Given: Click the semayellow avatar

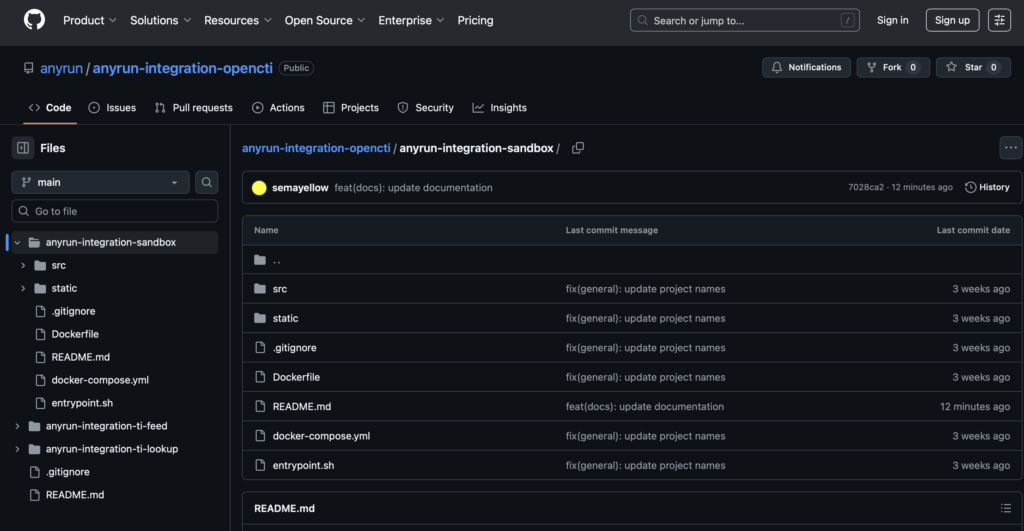Looking at the screenshot, I should point(259,188).
